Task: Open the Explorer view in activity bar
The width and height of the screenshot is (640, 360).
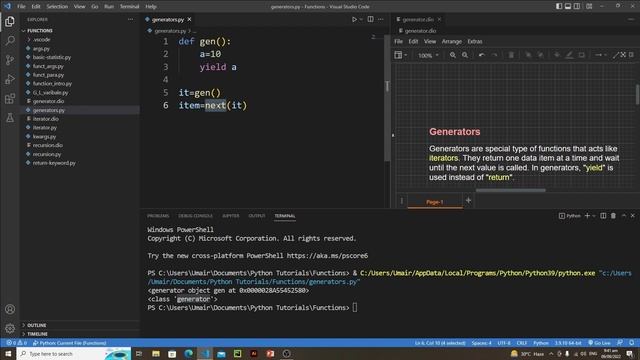Action: [x=10, y=21]
